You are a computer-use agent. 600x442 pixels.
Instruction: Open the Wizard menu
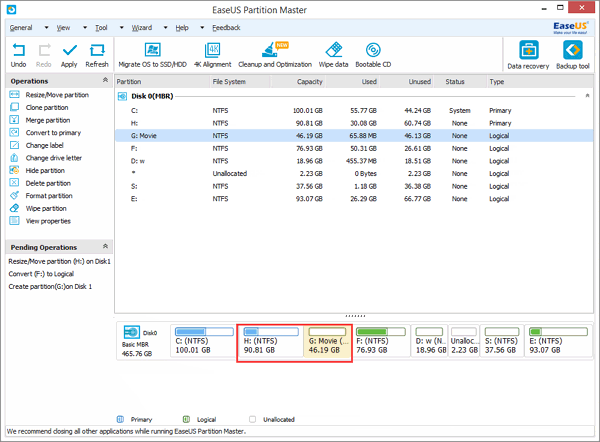coord(142,28)
